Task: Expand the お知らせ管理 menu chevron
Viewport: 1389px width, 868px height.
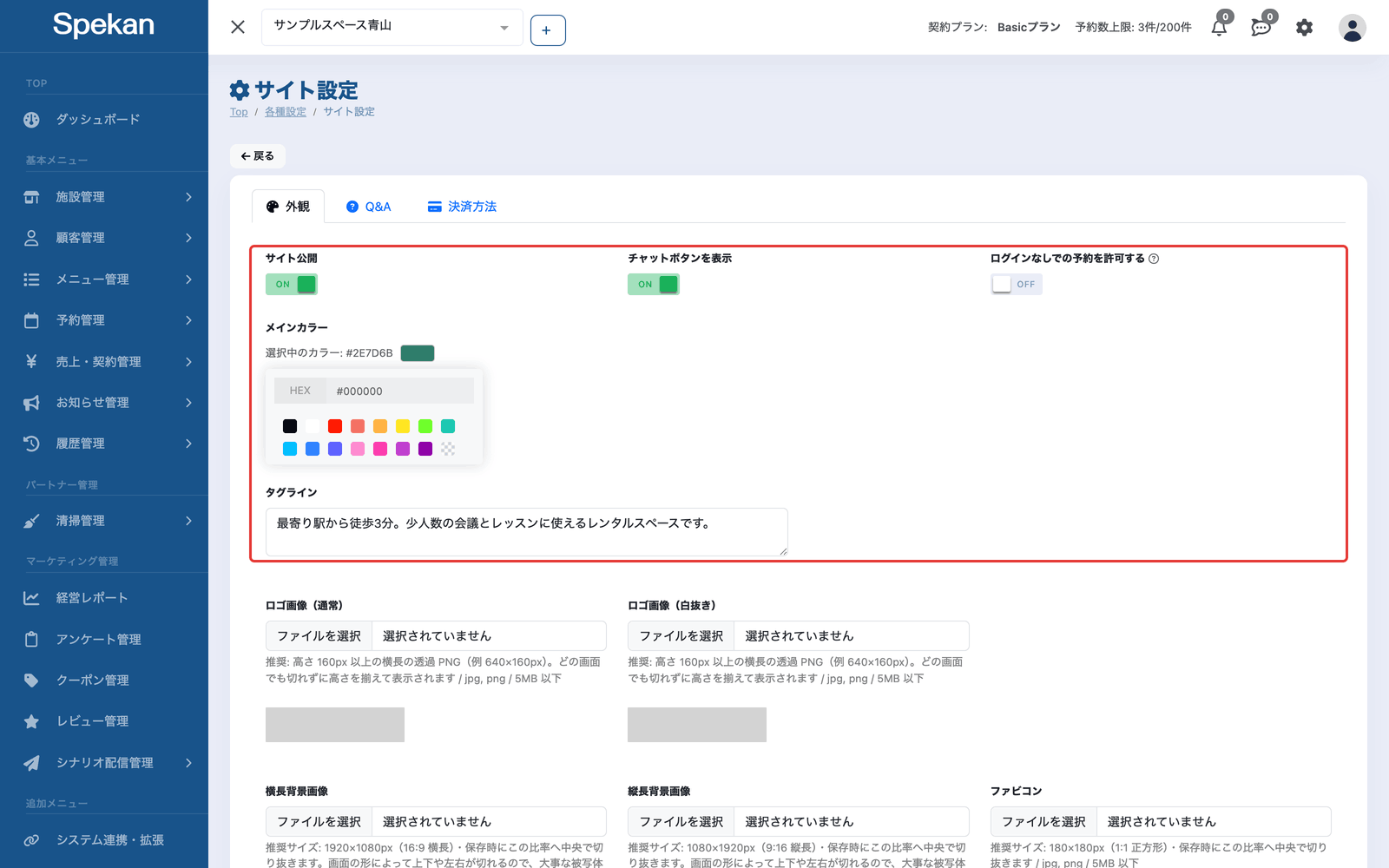Action: pos(188,403)
